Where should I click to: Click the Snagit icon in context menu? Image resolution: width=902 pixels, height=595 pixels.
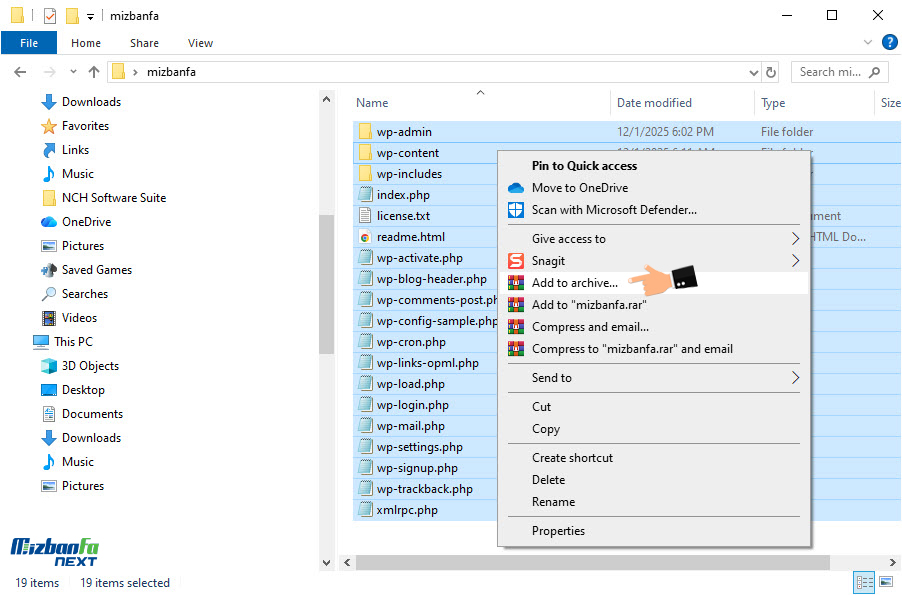click(516, 261)
